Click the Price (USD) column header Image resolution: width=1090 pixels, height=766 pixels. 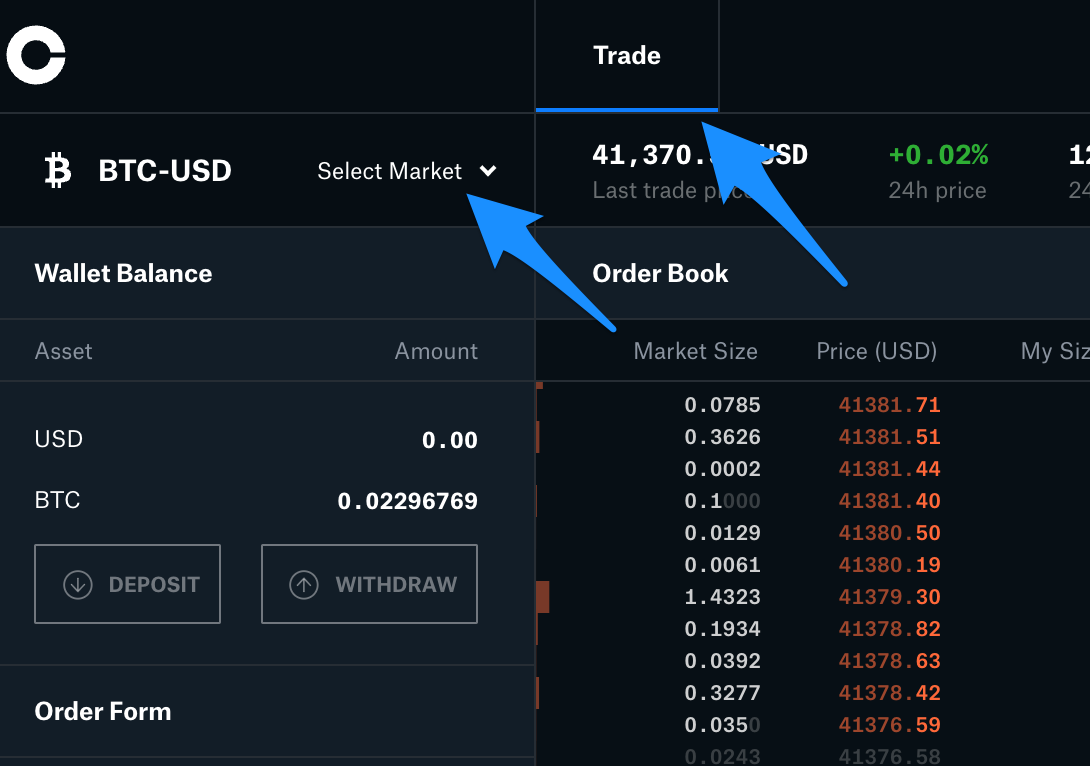click(876, 351)
